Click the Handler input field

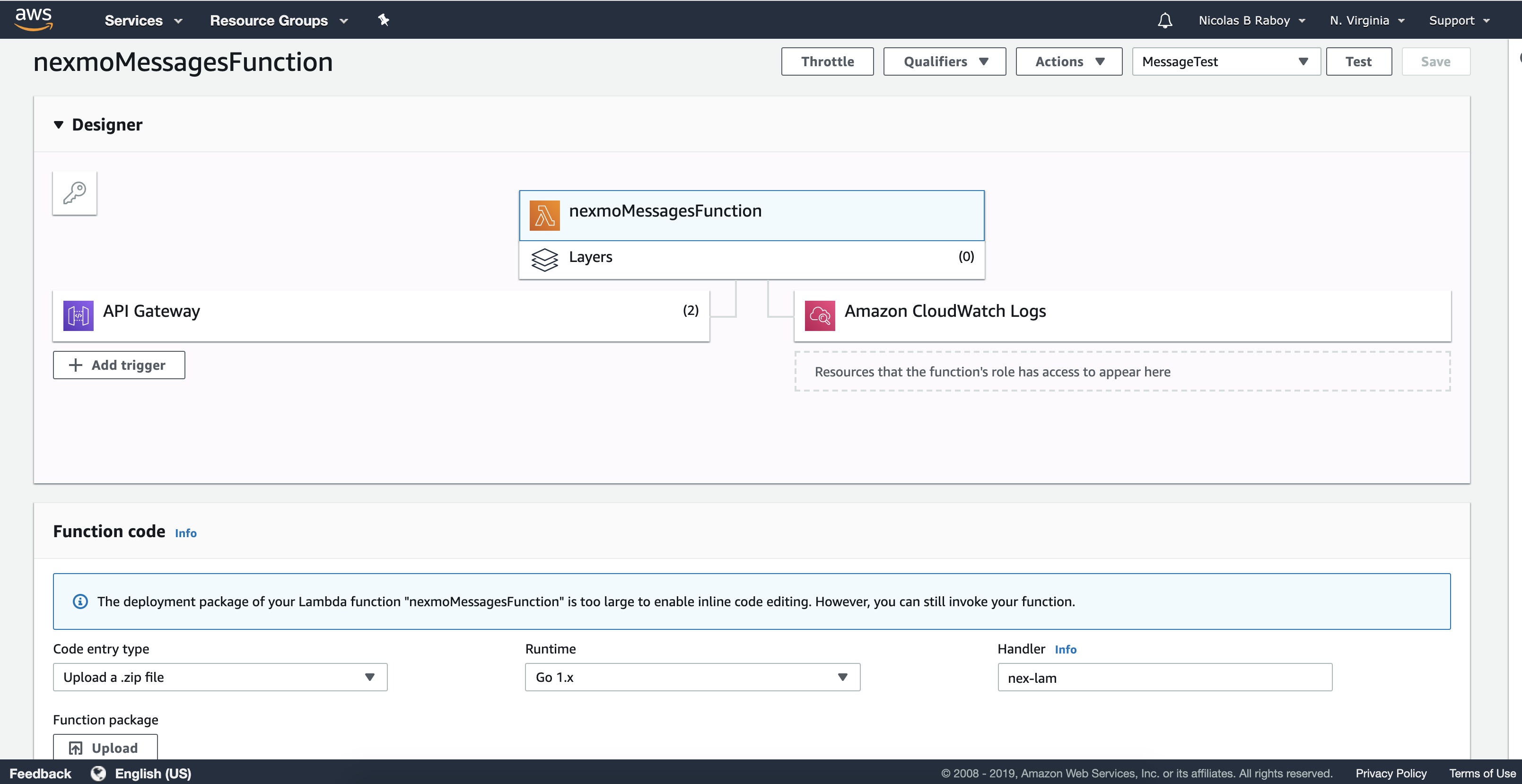coord(1164,677)
